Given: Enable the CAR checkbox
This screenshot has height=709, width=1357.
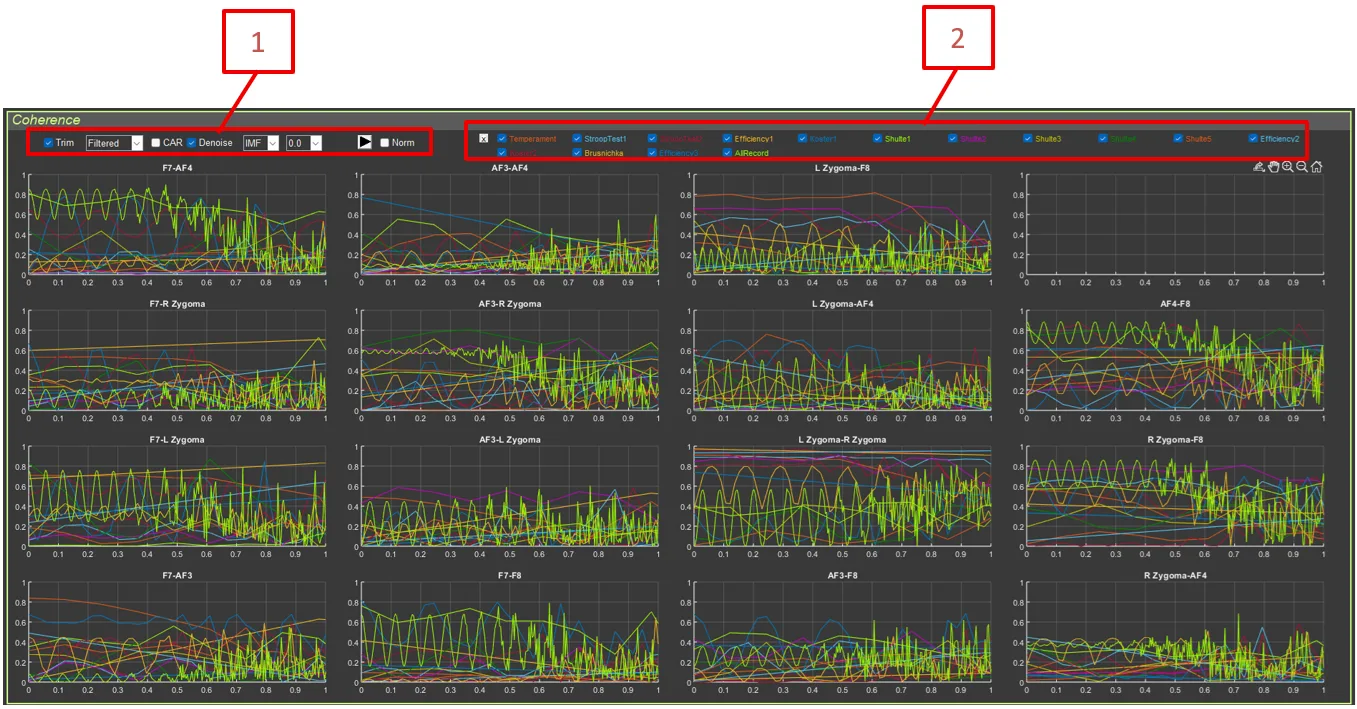Looking at the screenshot, I should 156,143.
